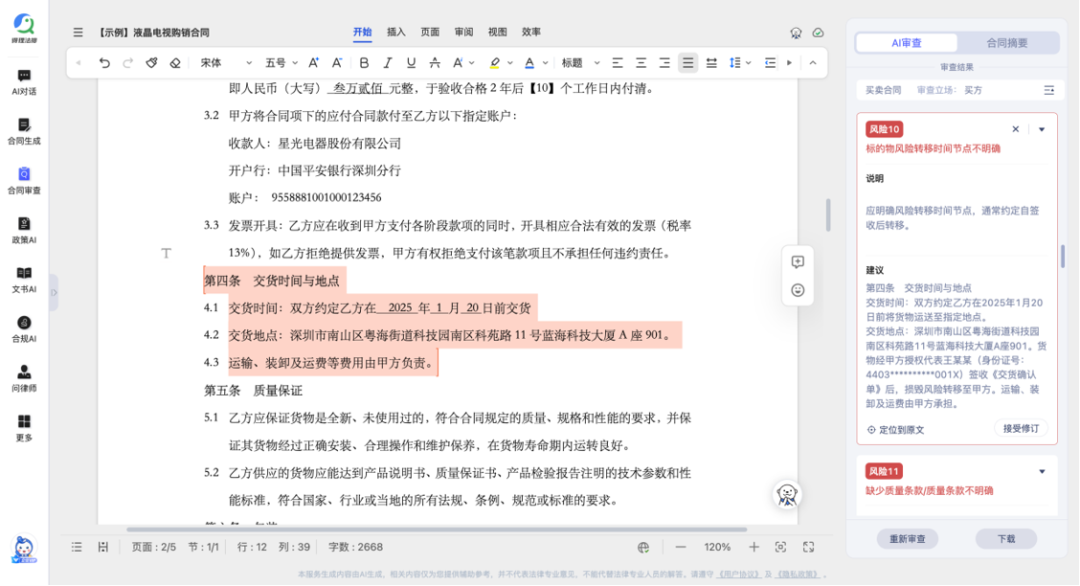
Task: Toggle italic formatting on selected text
Action: 387,62
